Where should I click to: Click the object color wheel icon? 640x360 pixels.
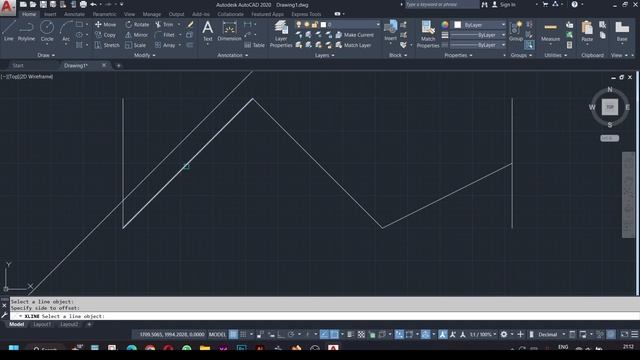[x=445, y=25]
